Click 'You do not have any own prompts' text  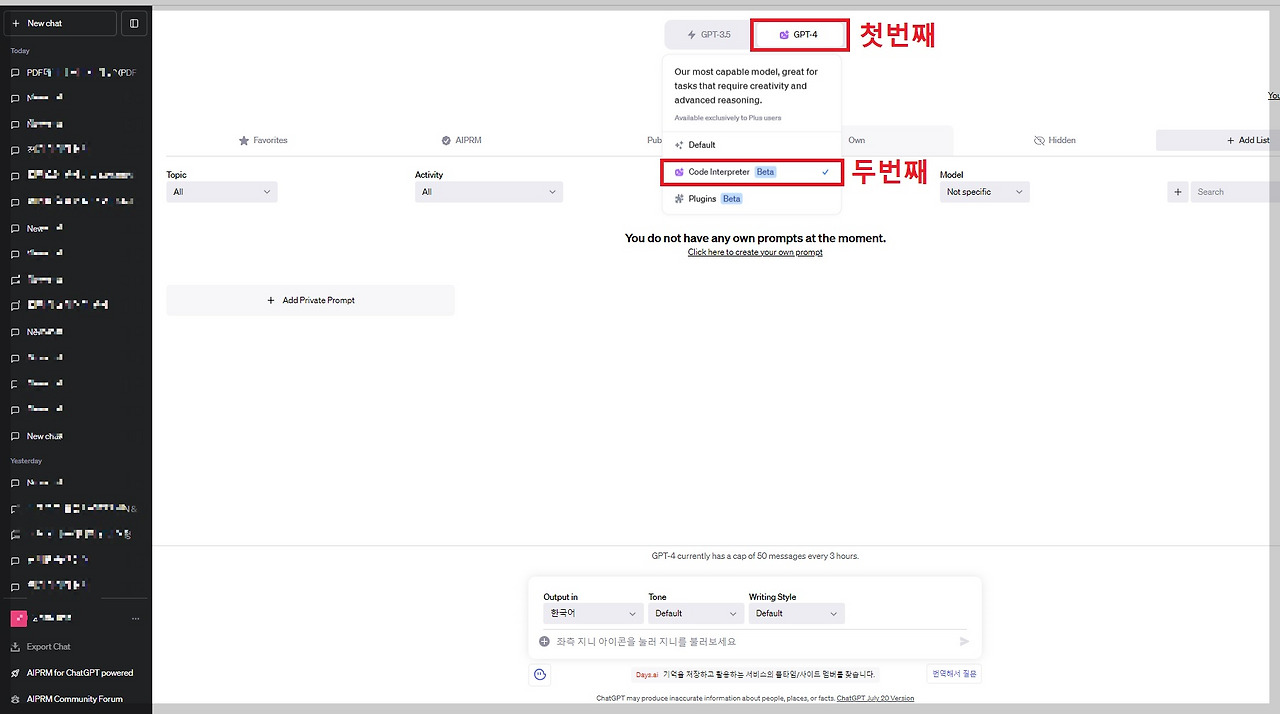click(755, 238)
